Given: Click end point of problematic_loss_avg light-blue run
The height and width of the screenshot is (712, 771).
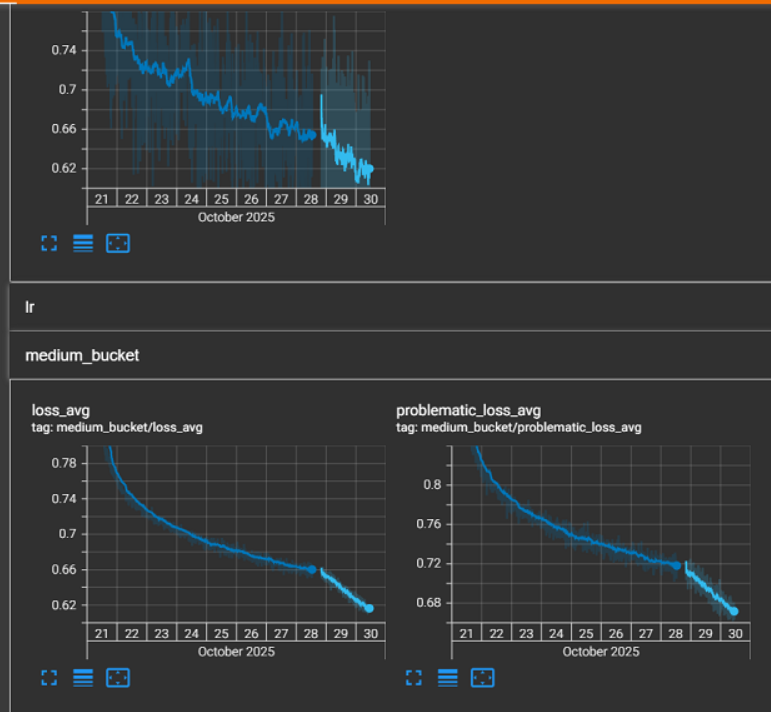Looking at the screenshot, I should [x=734, y=611].
